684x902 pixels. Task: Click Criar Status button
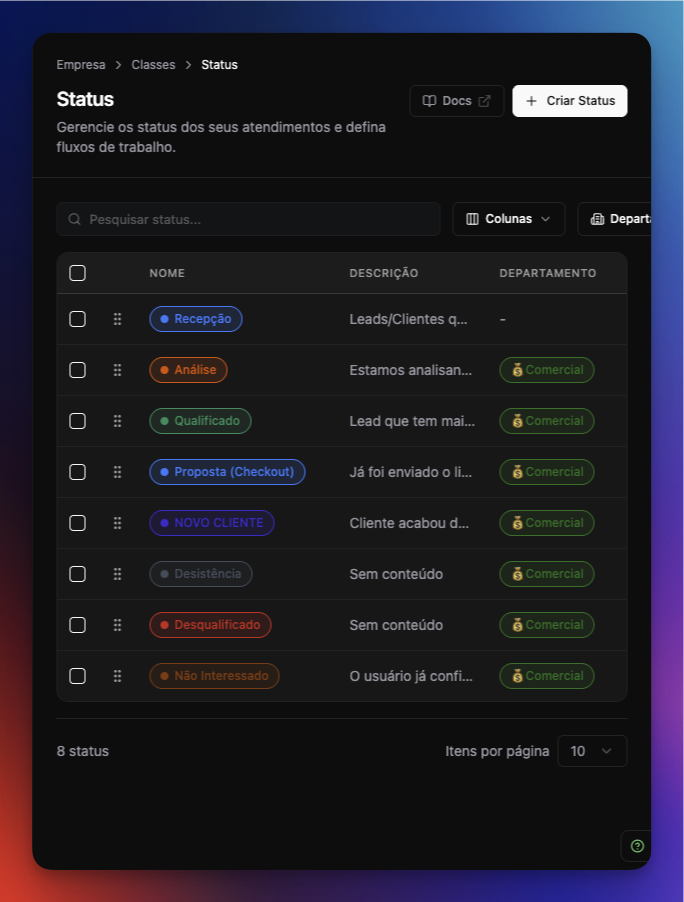(570, 101)
